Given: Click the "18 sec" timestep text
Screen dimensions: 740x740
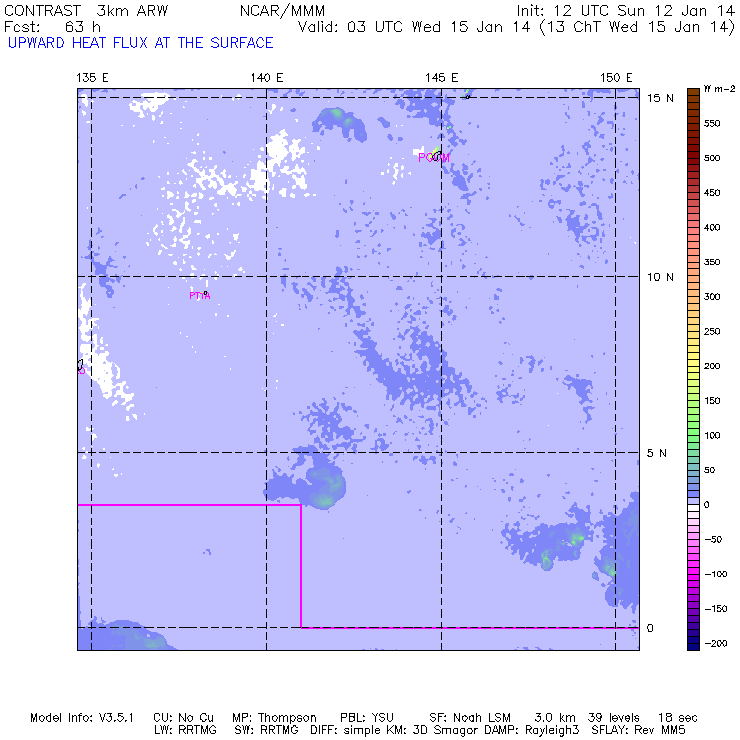Looking at the screenshot, I should pos(678,718).
